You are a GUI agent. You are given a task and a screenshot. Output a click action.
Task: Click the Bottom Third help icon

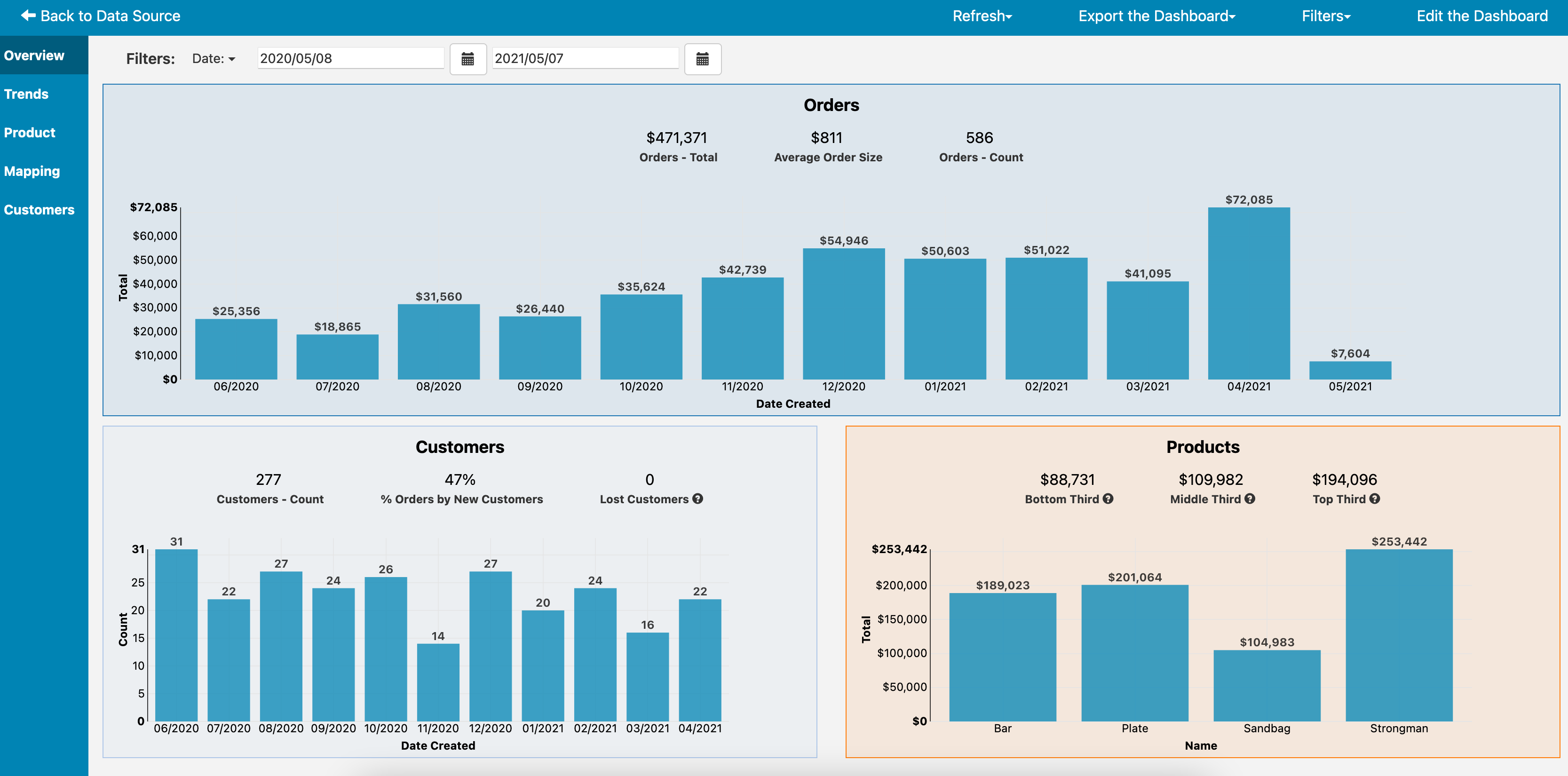(x=1108, y=499)
